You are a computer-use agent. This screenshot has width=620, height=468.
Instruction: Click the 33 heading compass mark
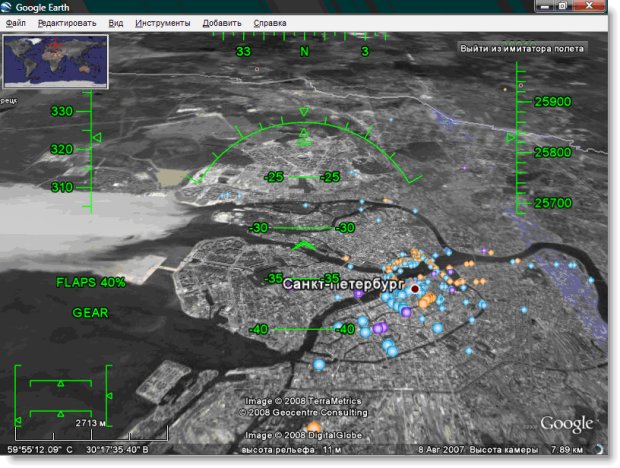coord(243,51)
